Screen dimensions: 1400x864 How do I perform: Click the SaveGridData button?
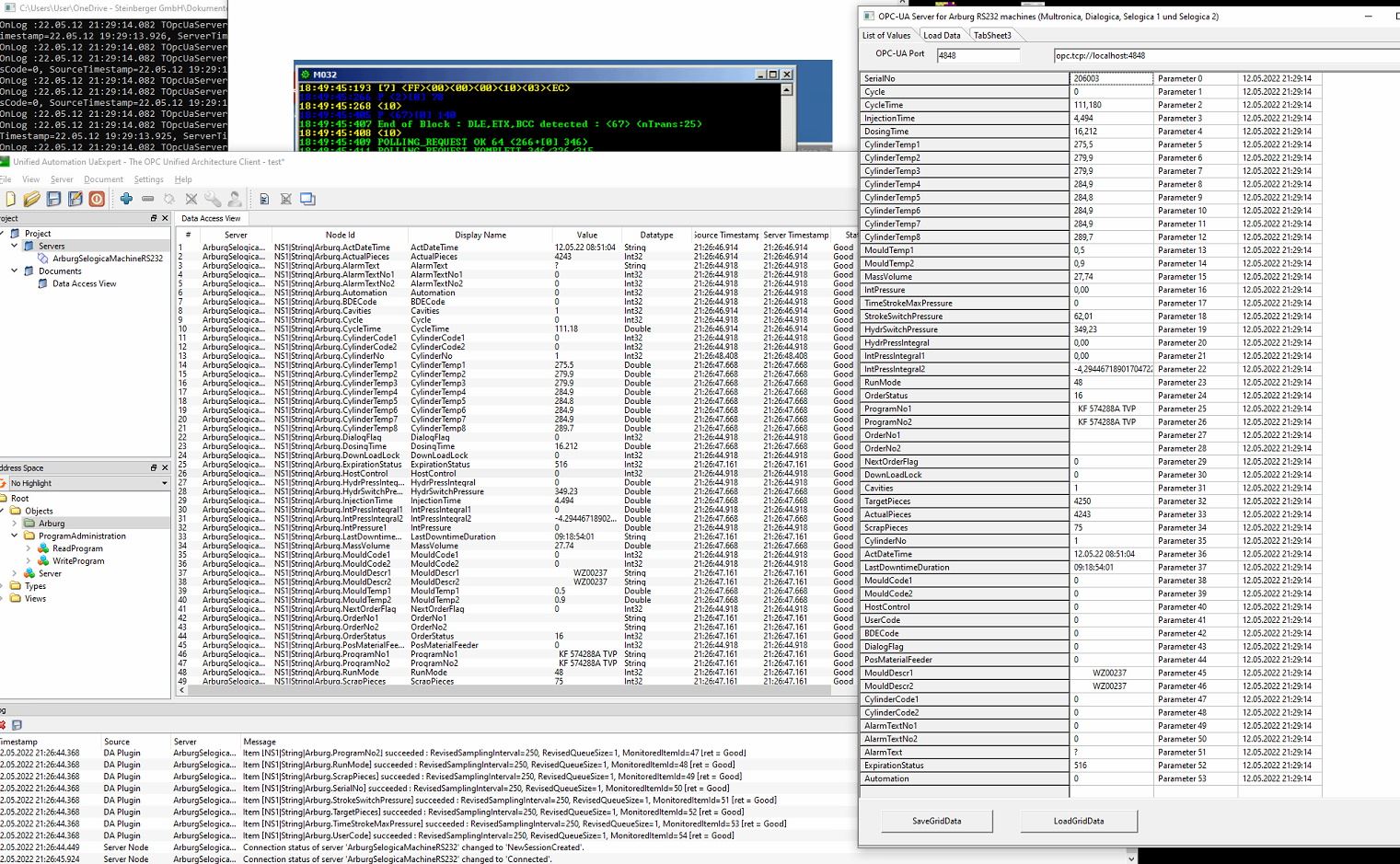[x=936, y=821]
